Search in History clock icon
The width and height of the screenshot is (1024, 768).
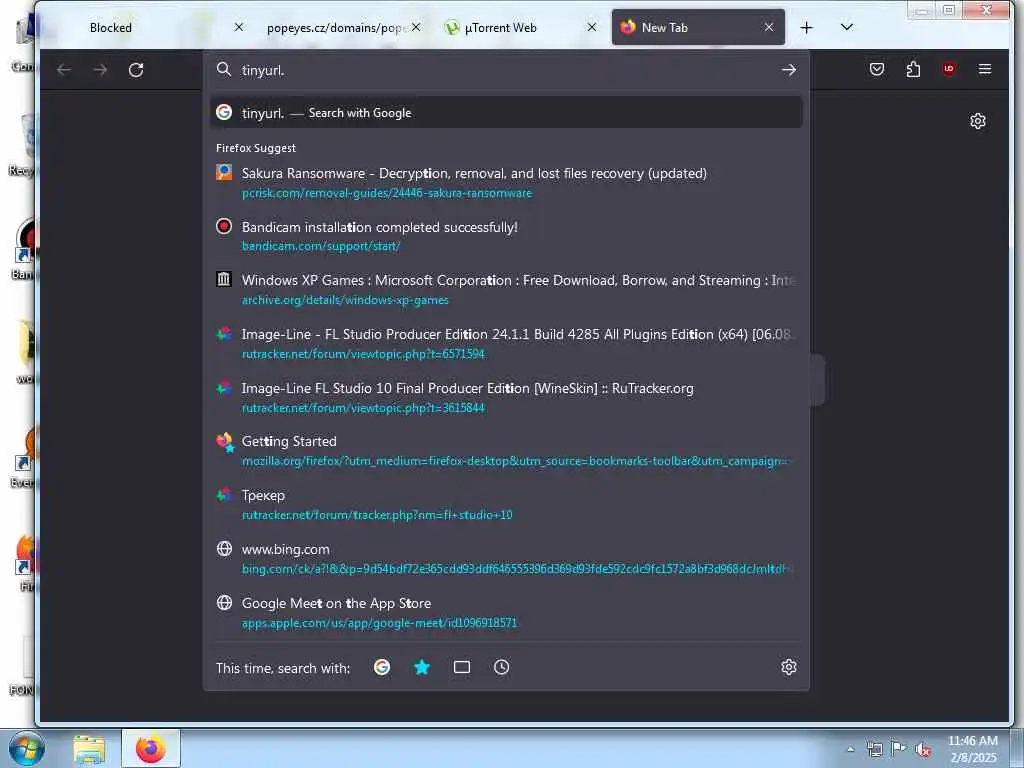(502, 667)
